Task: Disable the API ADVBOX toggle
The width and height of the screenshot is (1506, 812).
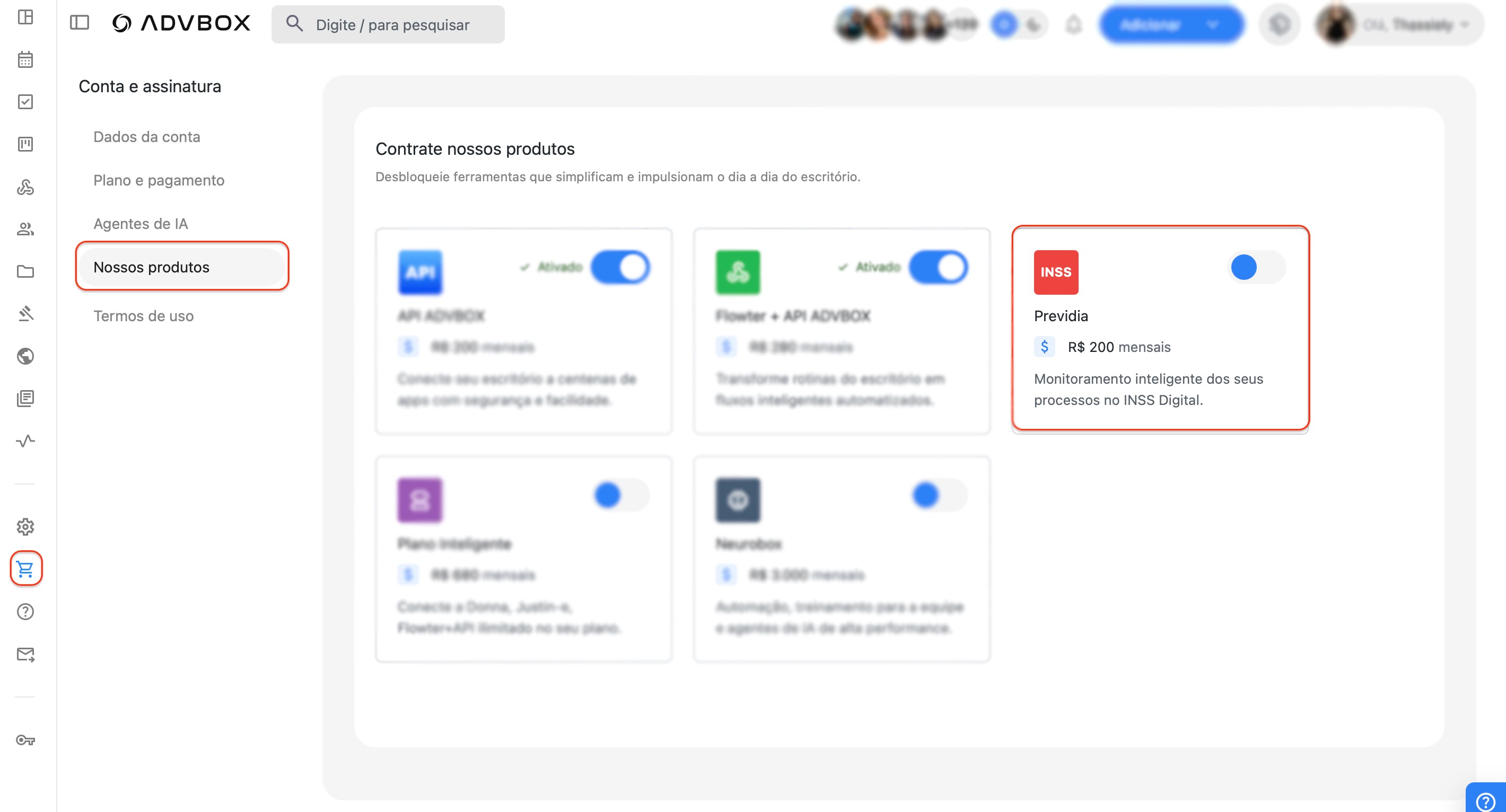Action: pos(620,268)
